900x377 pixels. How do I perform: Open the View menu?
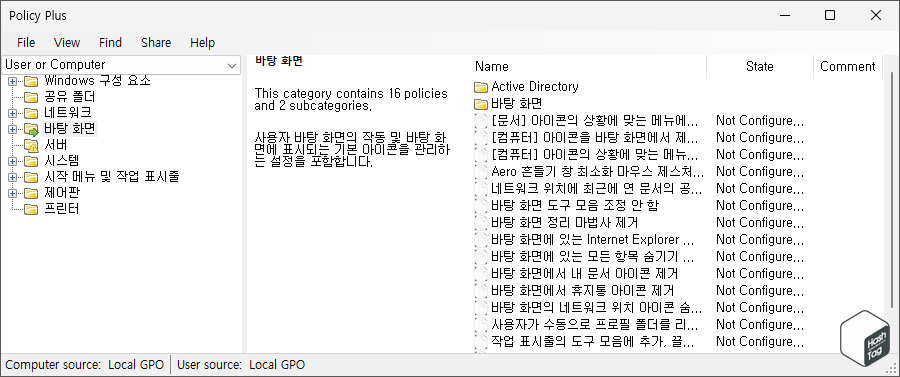(x=67, y=42)
